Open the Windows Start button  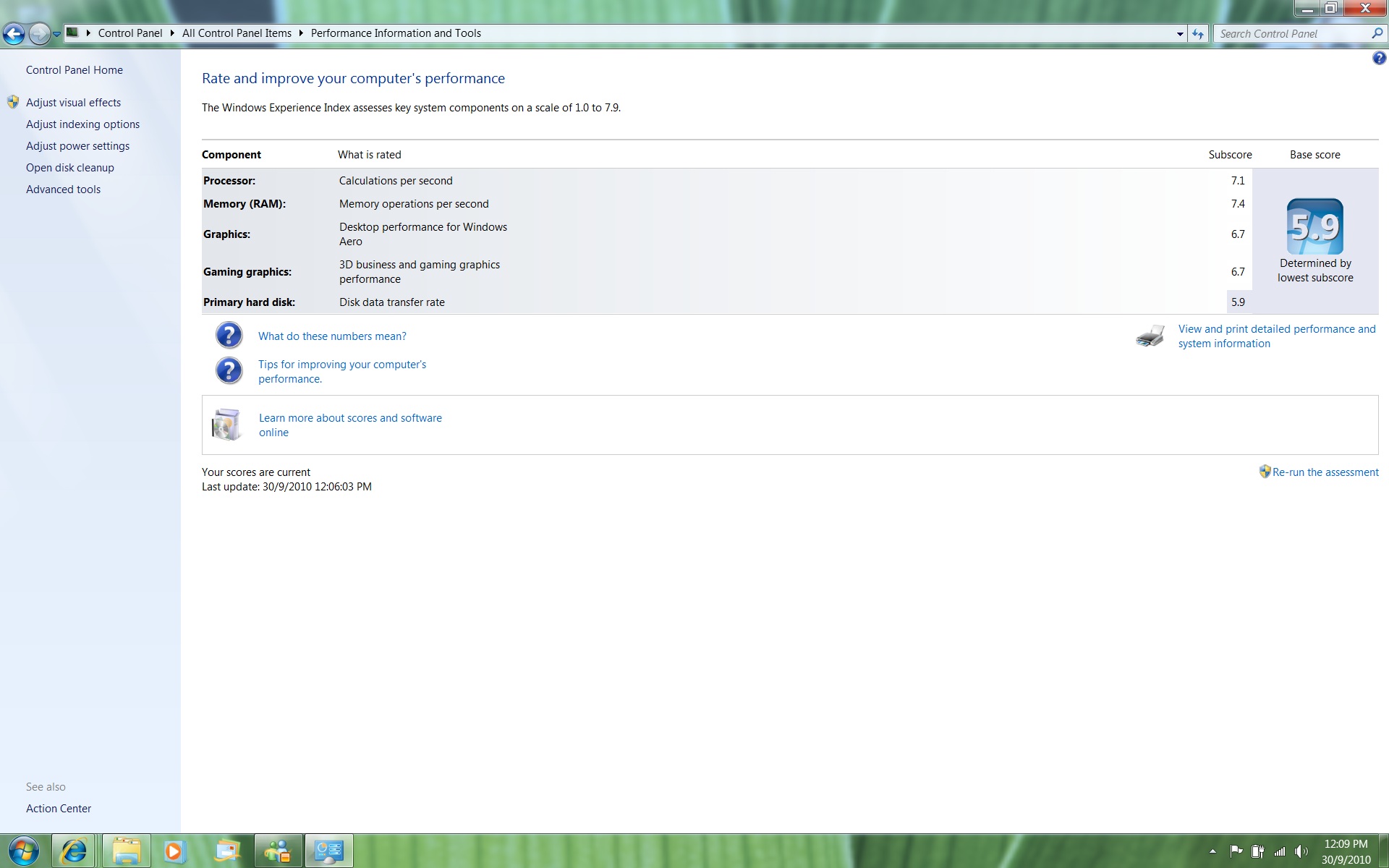(x=23, y=851)
